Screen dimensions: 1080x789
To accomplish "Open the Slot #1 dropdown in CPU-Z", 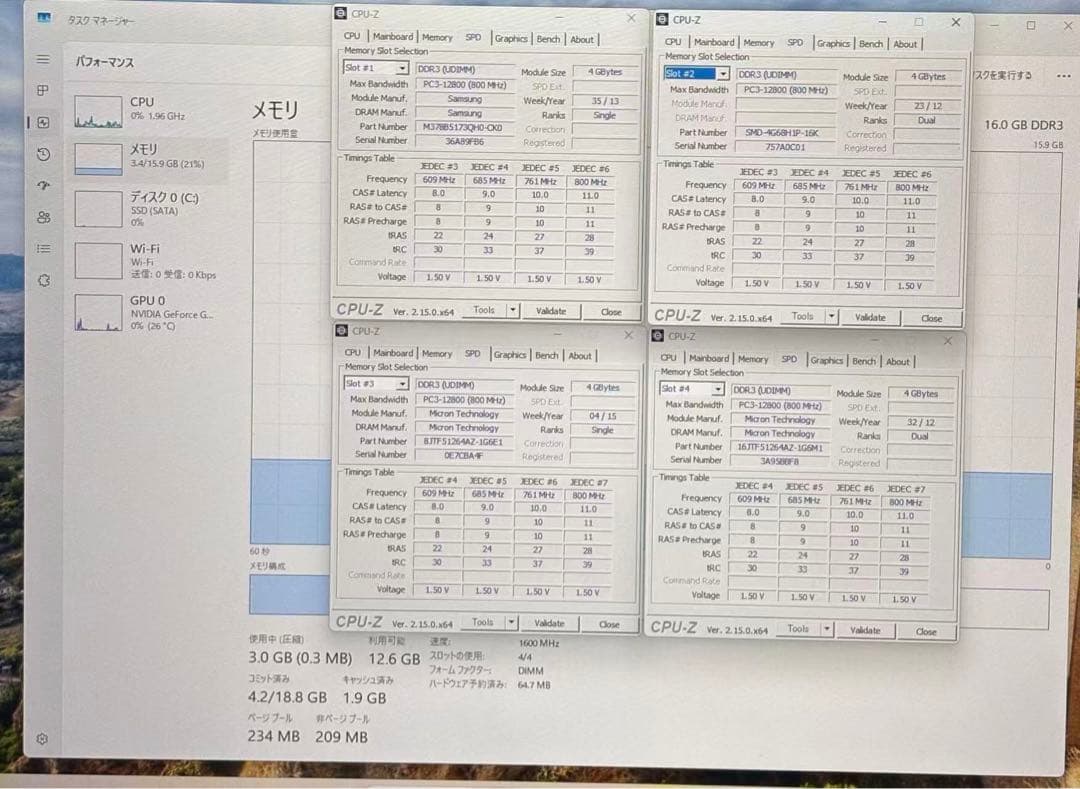I will point(375,66).
